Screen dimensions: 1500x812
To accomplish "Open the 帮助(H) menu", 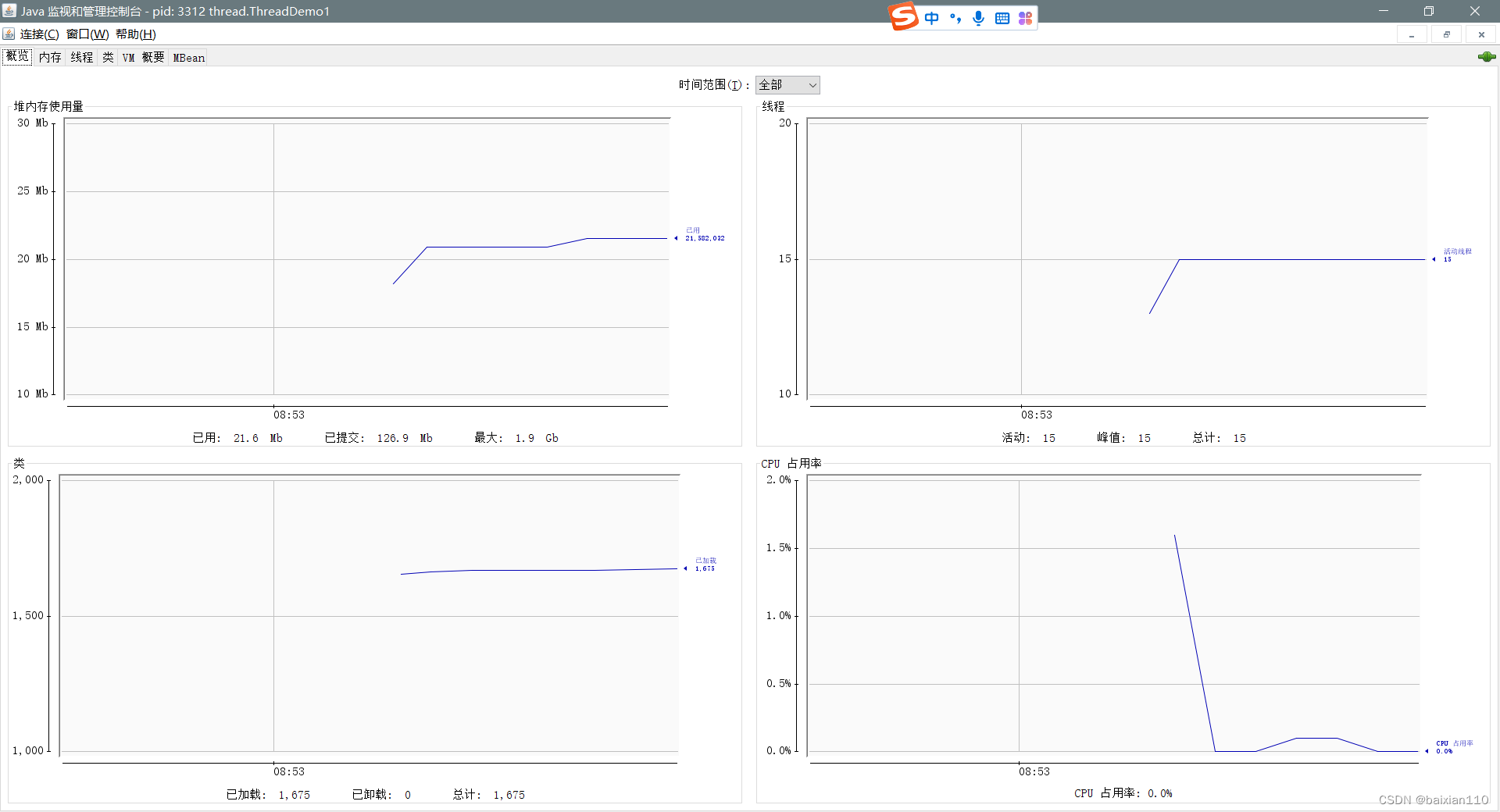I will (x=136, y=34).
